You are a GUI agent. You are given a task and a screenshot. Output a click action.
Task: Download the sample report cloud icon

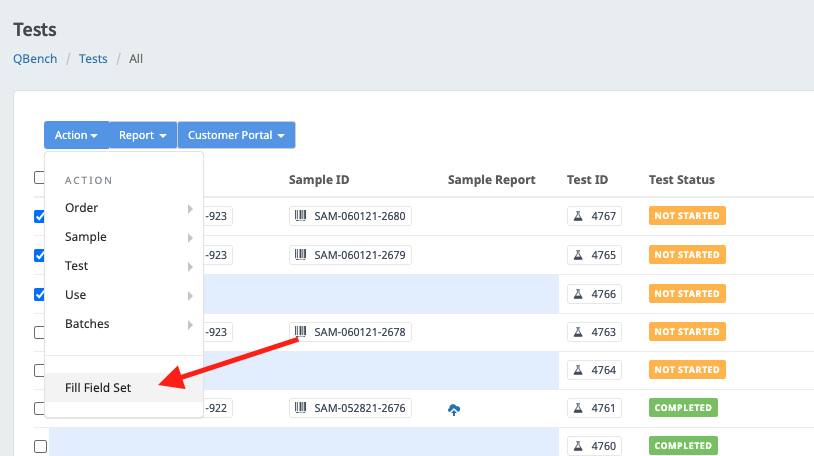454,409
